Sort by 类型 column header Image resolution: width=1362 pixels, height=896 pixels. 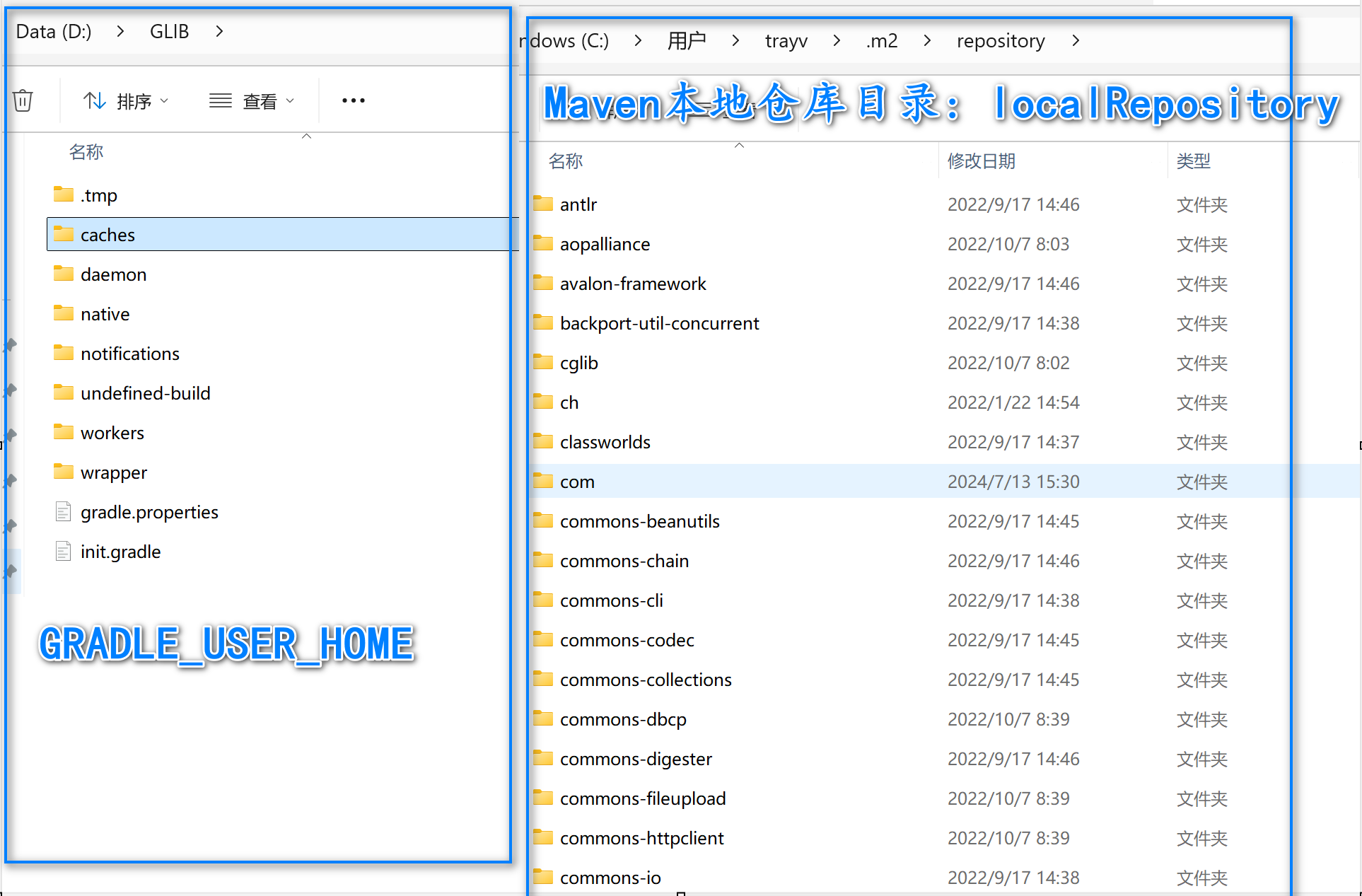pos(1193,161)
